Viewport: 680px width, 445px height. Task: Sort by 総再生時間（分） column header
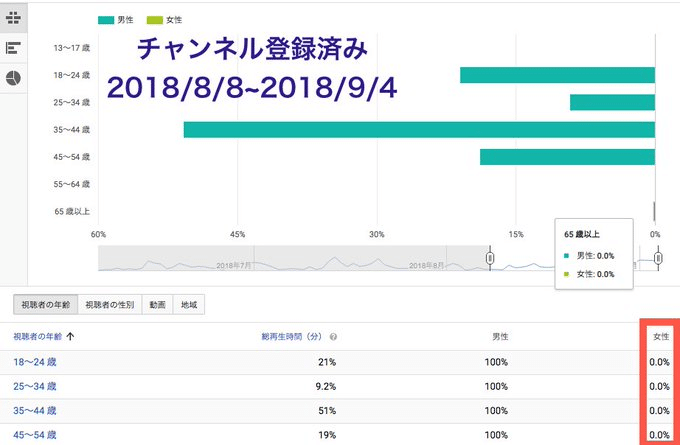(290, 338)
